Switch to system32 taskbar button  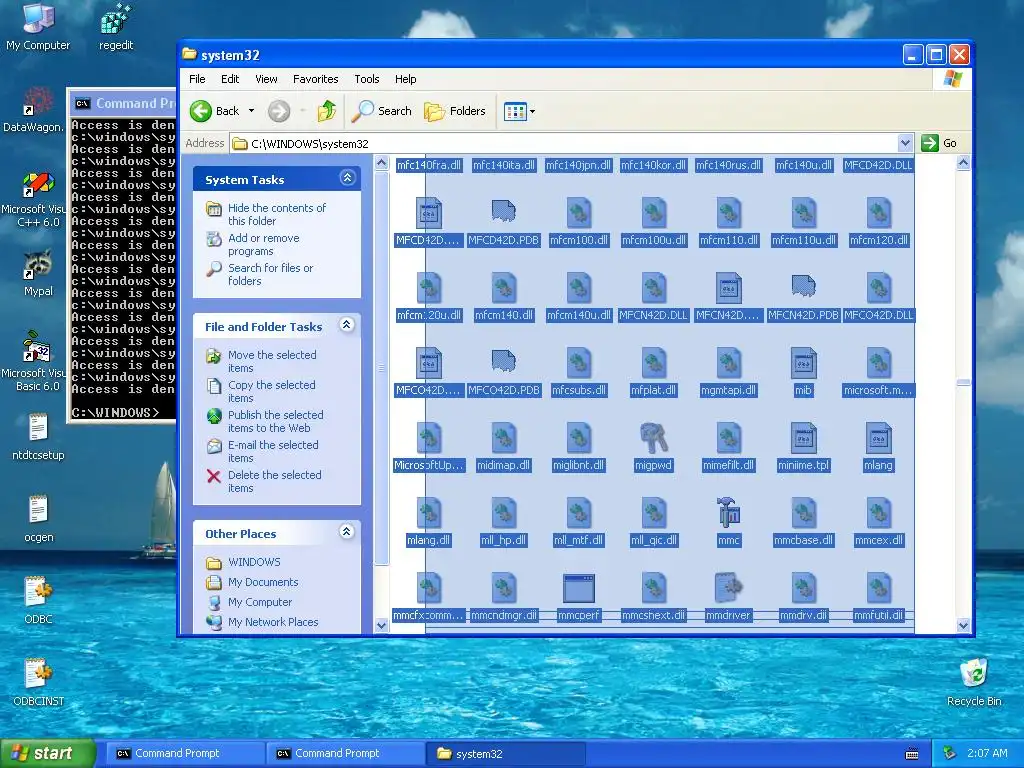tap(505, 754)
